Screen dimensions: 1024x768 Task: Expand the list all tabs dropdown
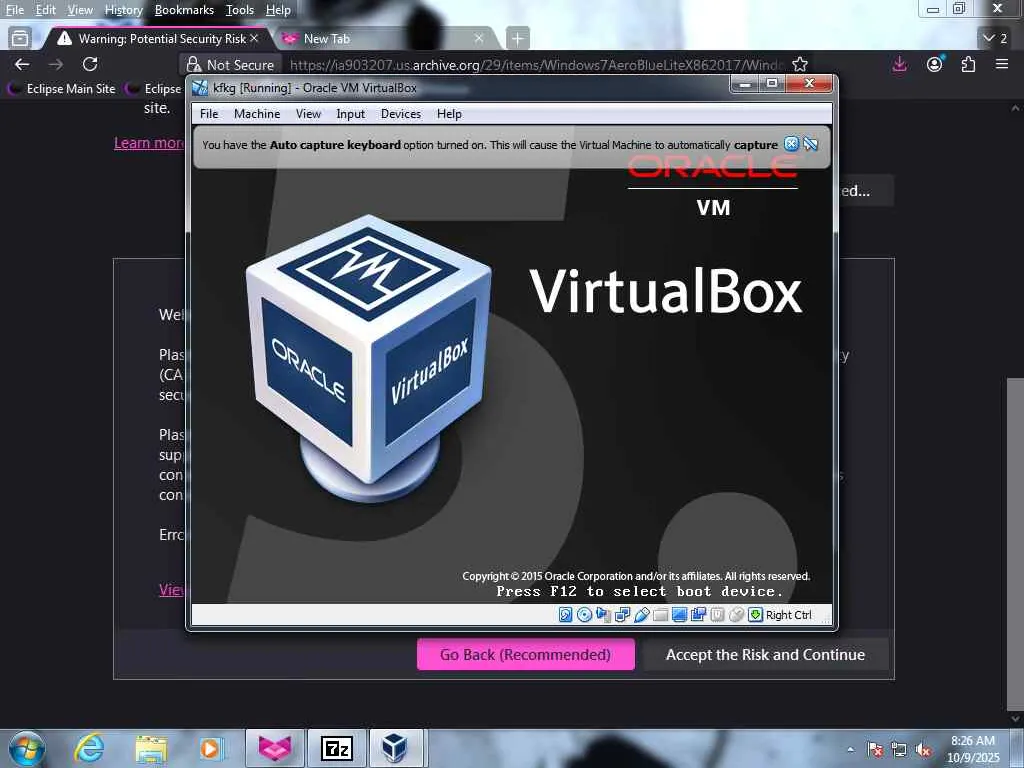click(995, 39)
